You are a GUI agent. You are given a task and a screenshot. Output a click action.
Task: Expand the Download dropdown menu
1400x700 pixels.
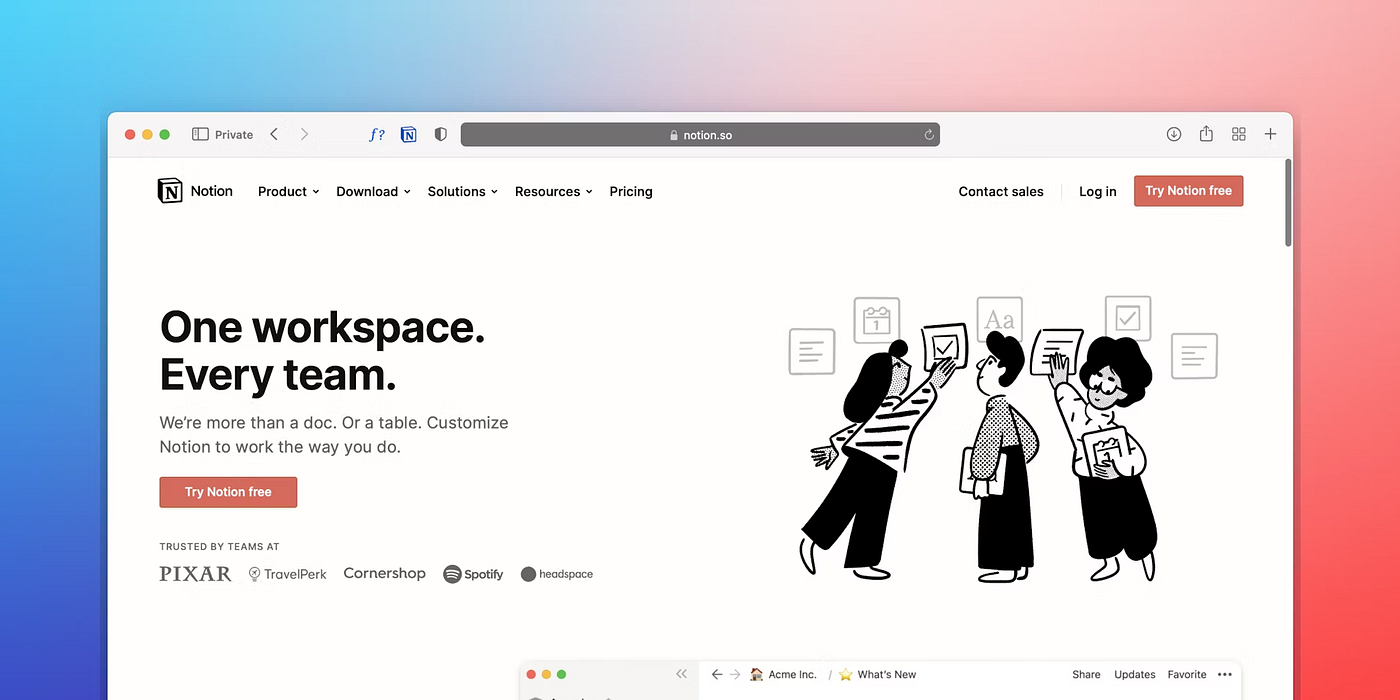point(373,191)
